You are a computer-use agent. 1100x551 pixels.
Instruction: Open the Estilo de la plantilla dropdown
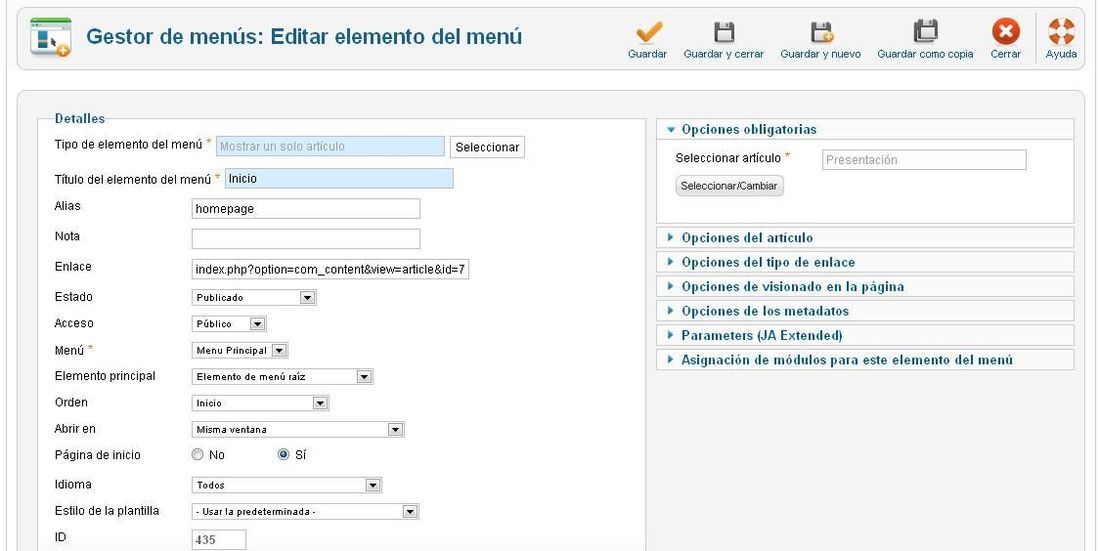(305, 512)
